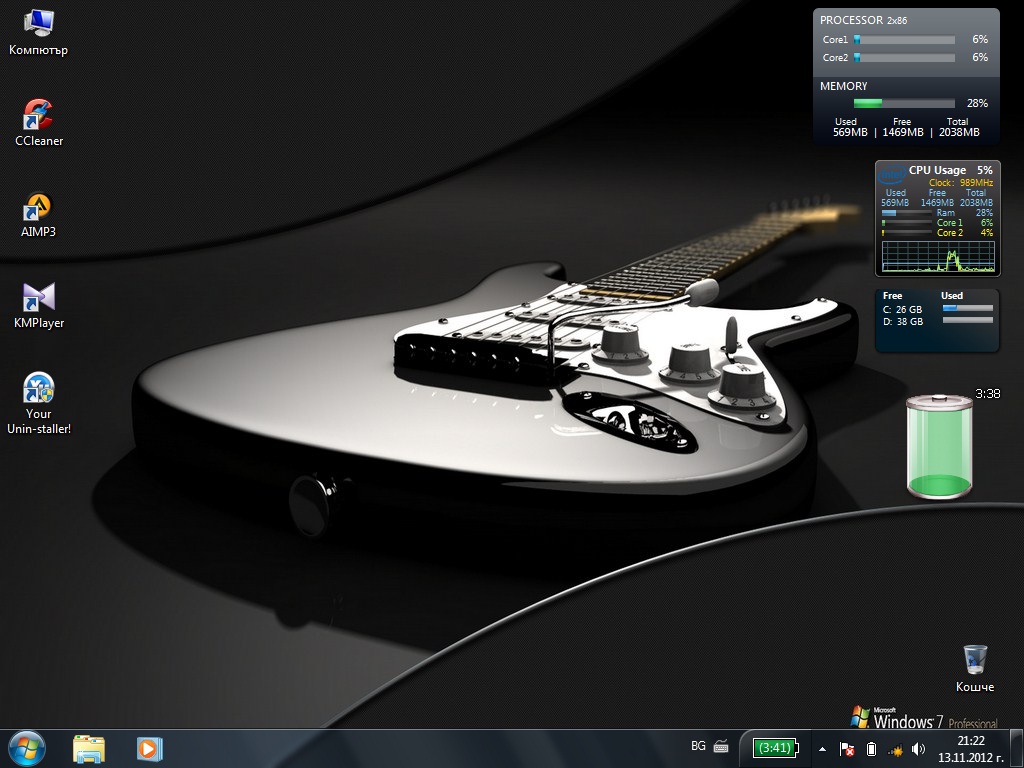The width and height of the screenshot is (1024, 768).
Task: Click the BG language indicator
Action: pos(698,746)
